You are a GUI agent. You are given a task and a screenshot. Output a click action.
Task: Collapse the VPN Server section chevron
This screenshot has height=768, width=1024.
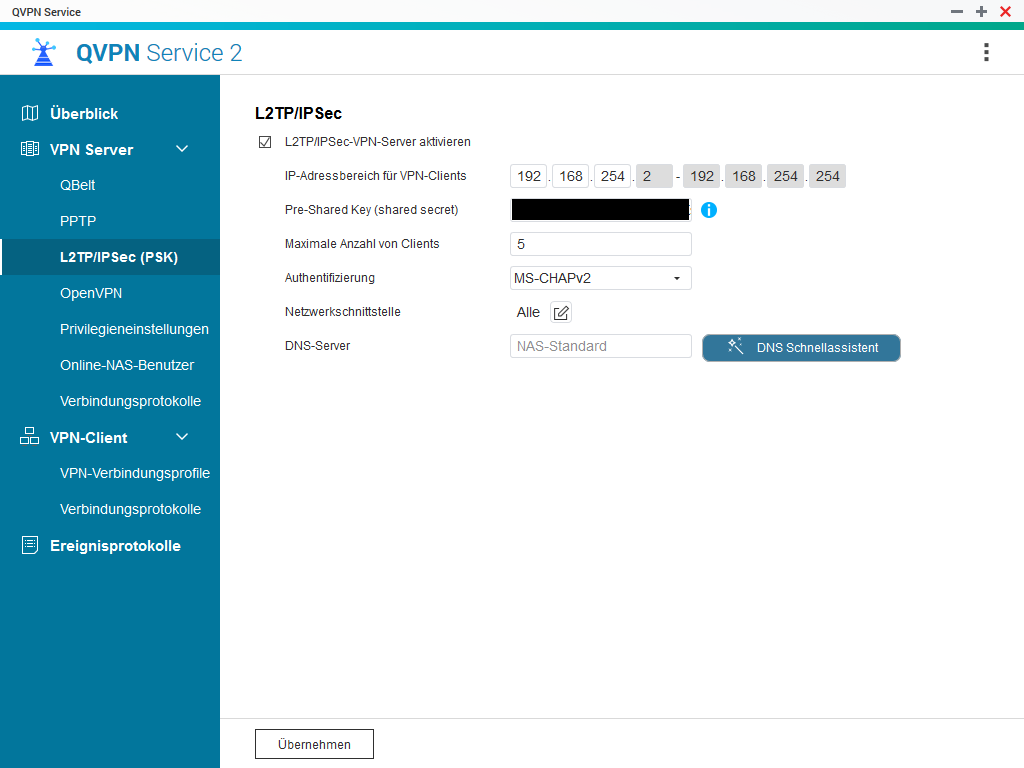(182, 149)
